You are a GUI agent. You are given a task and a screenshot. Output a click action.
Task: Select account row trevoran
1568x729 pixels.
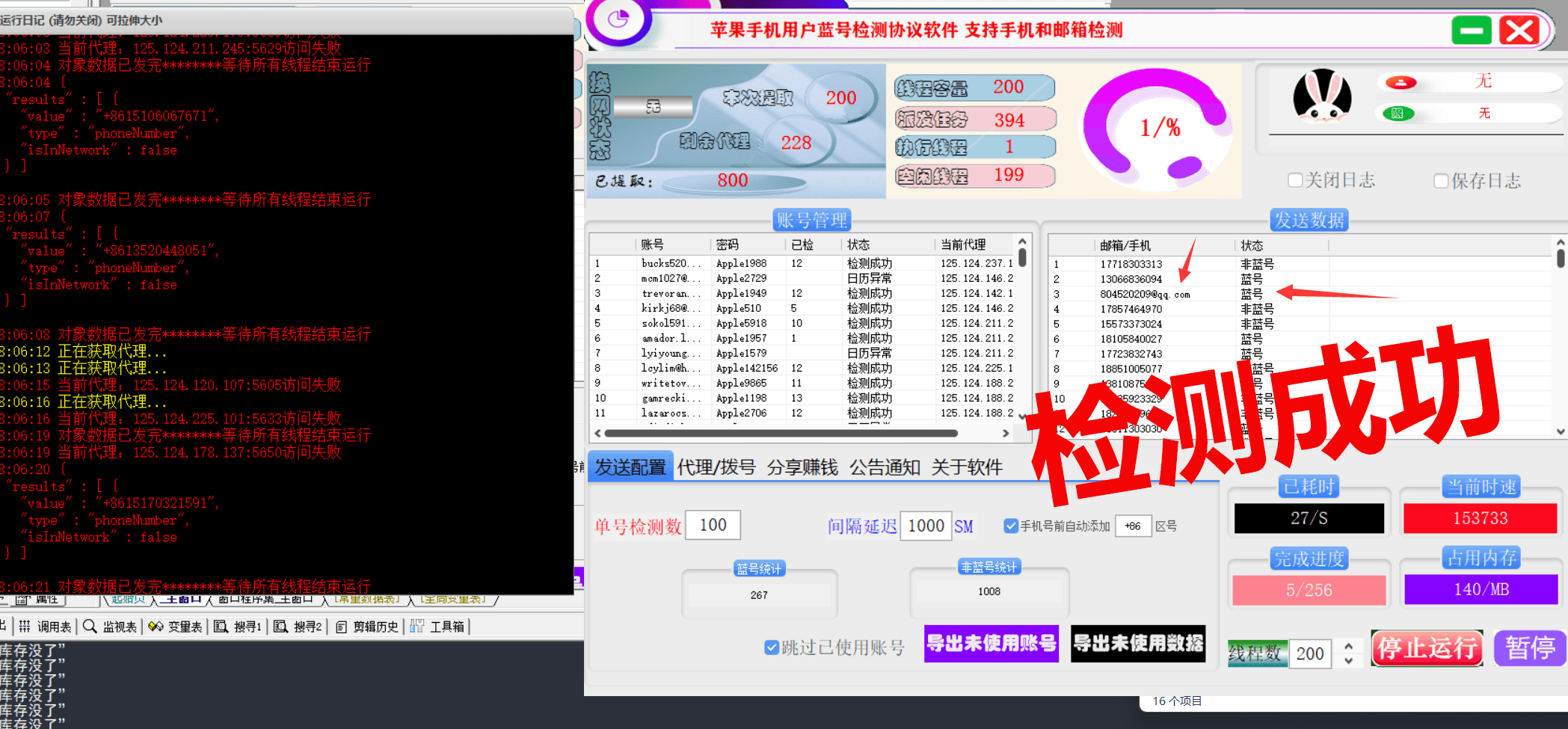[x=803, y=293]
